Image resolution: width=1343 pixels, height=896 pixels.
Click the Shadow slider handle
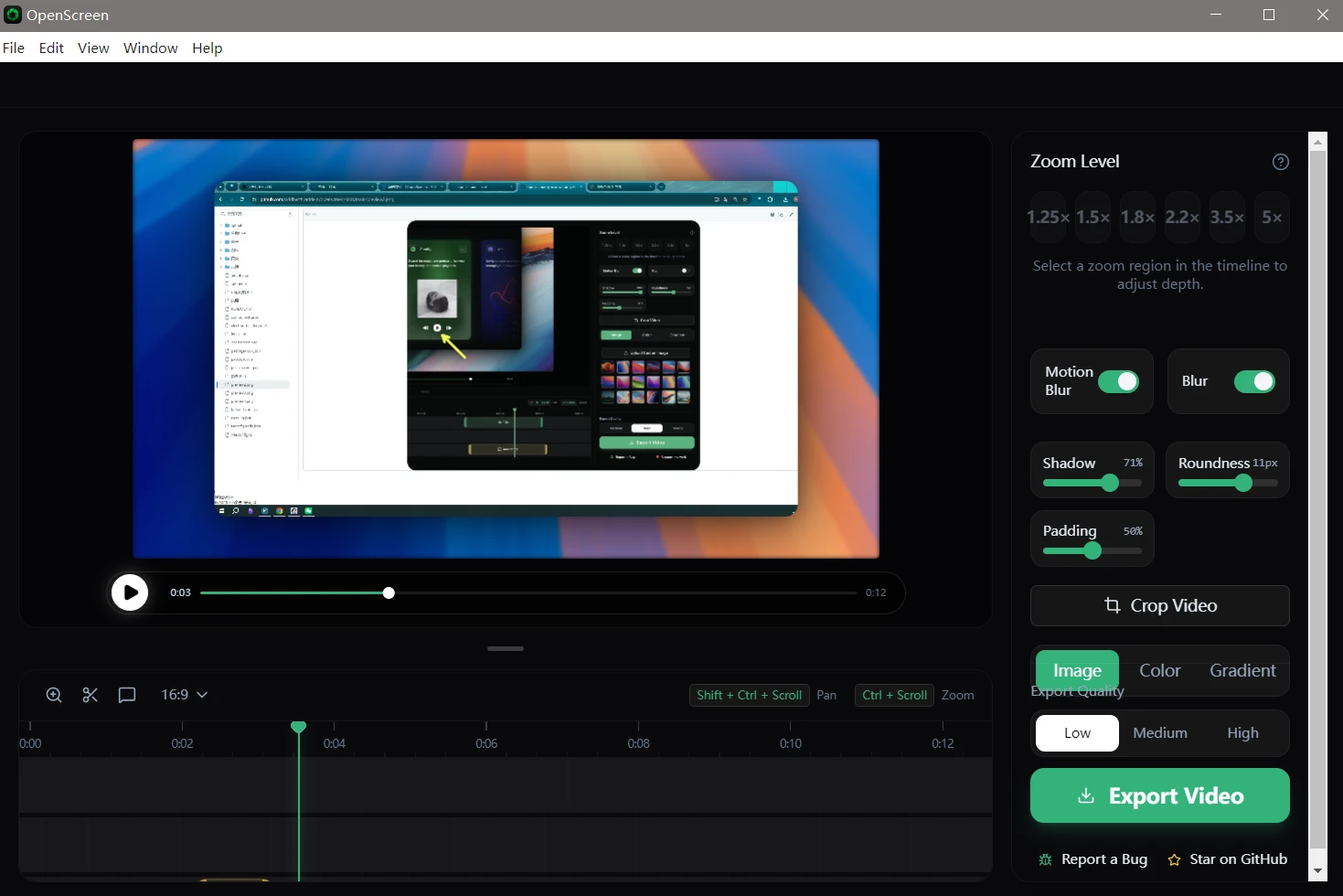point(1110,483)
